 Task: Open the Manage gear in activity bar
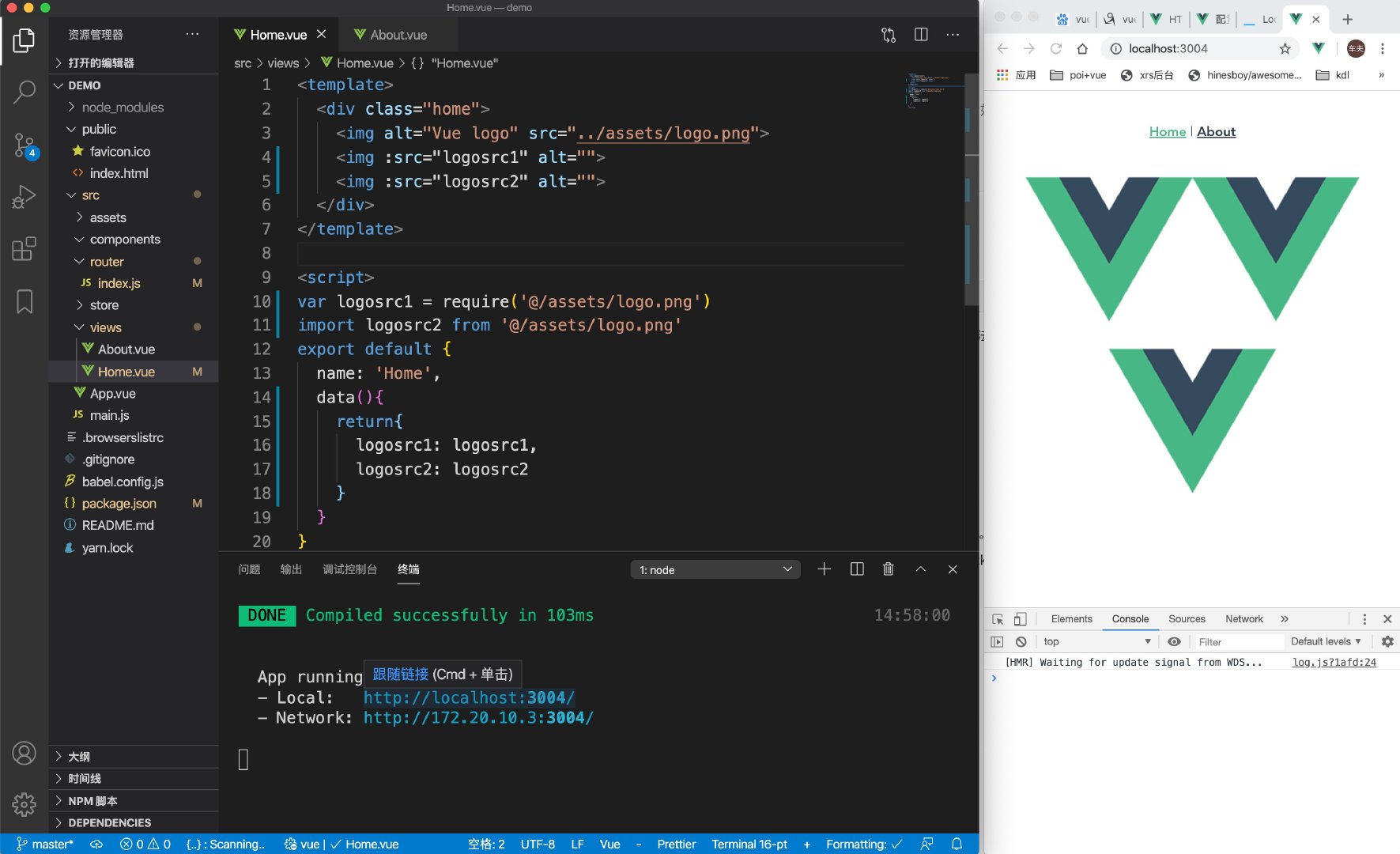[x=25, y=804]
